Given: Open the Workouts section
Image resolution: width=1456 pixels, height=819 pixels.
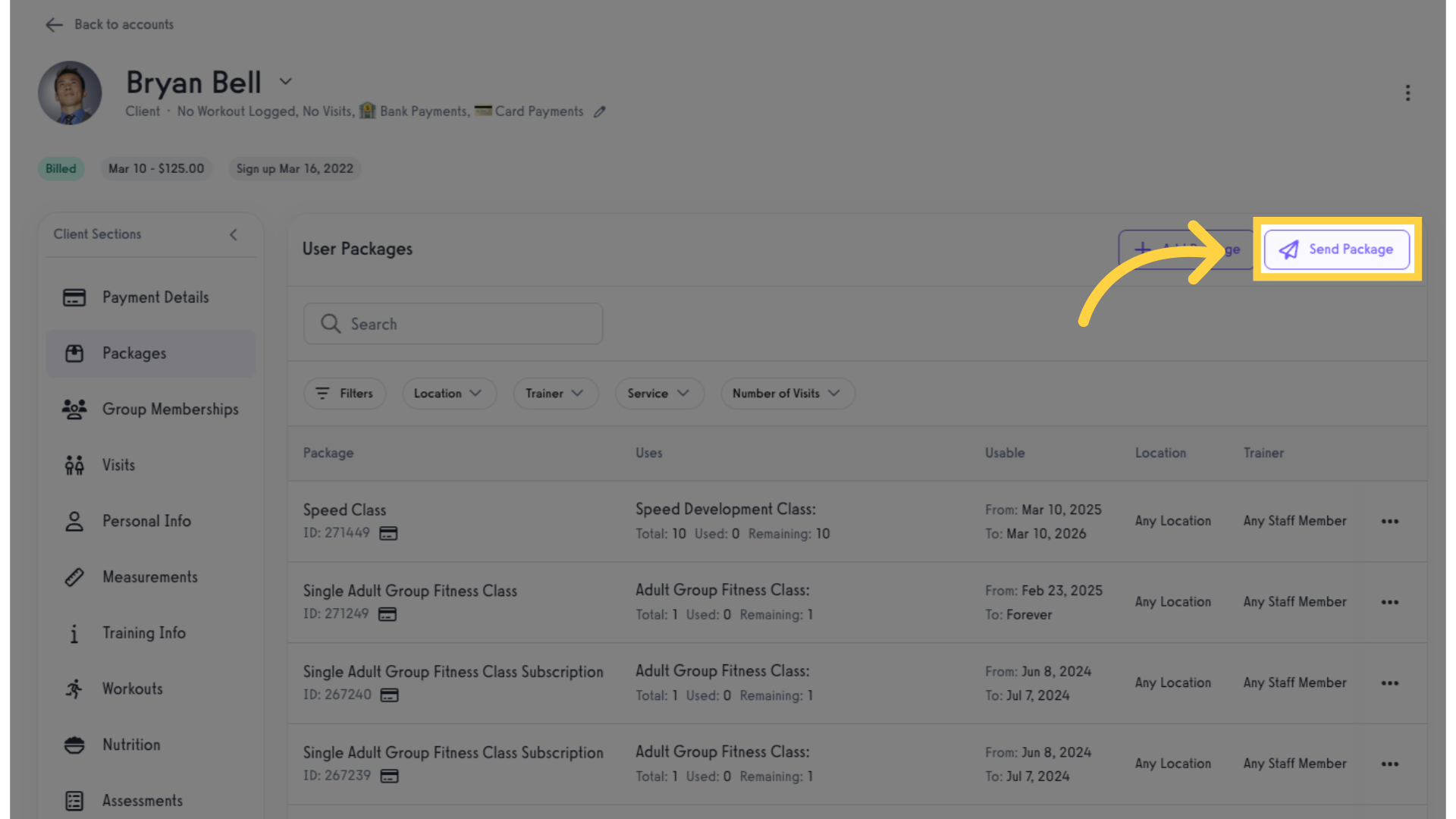Looking at the screenshot, I should pyautogui.click(x=151, y=689).
